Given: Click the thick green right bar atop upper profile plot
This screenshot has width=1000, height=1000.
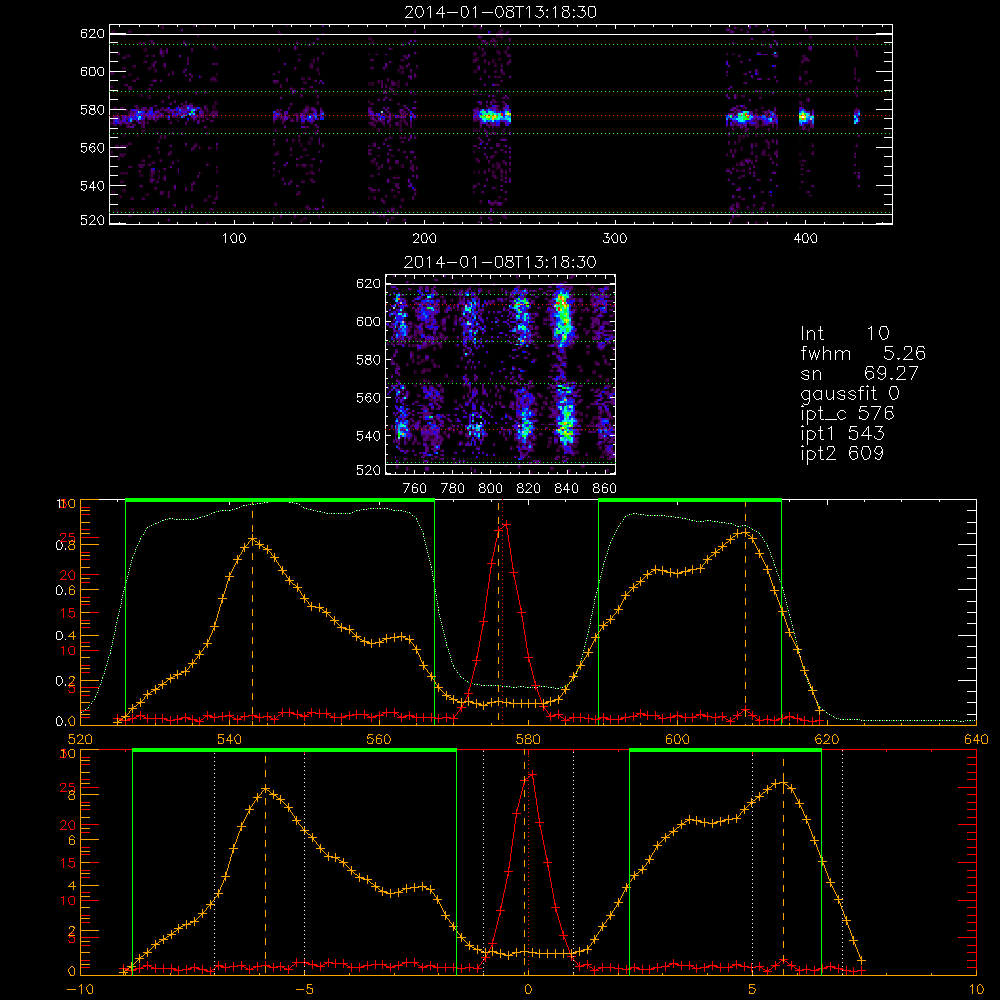Looking at the screenshot, I should coord(690,501).
